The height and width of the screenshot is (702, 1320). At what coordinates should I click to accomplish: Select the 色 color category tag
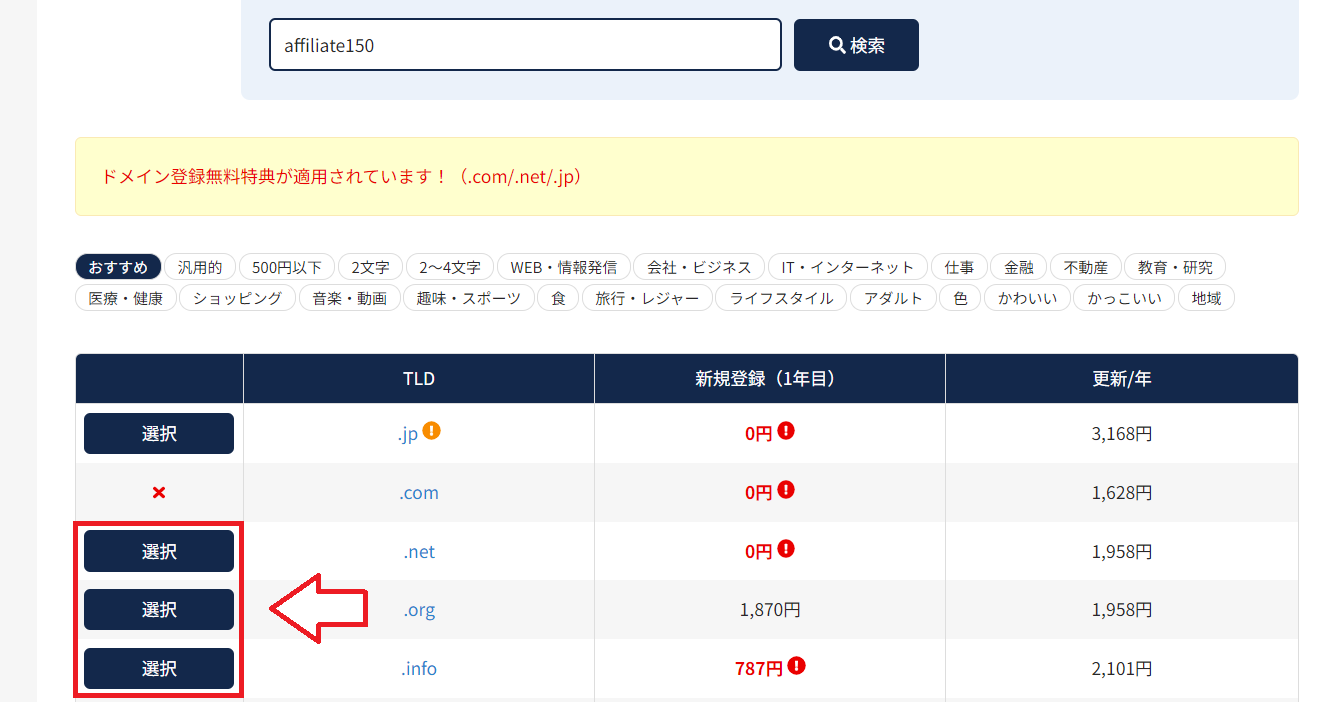[960, 298]
